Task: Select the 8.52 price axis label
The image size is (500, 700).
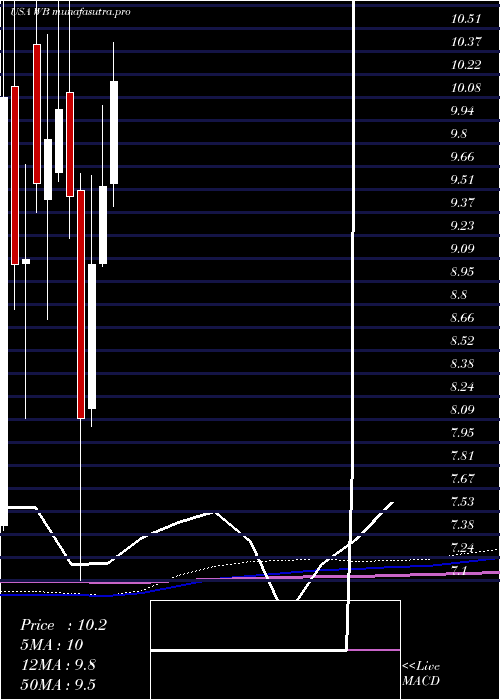Action: [463, 341]
